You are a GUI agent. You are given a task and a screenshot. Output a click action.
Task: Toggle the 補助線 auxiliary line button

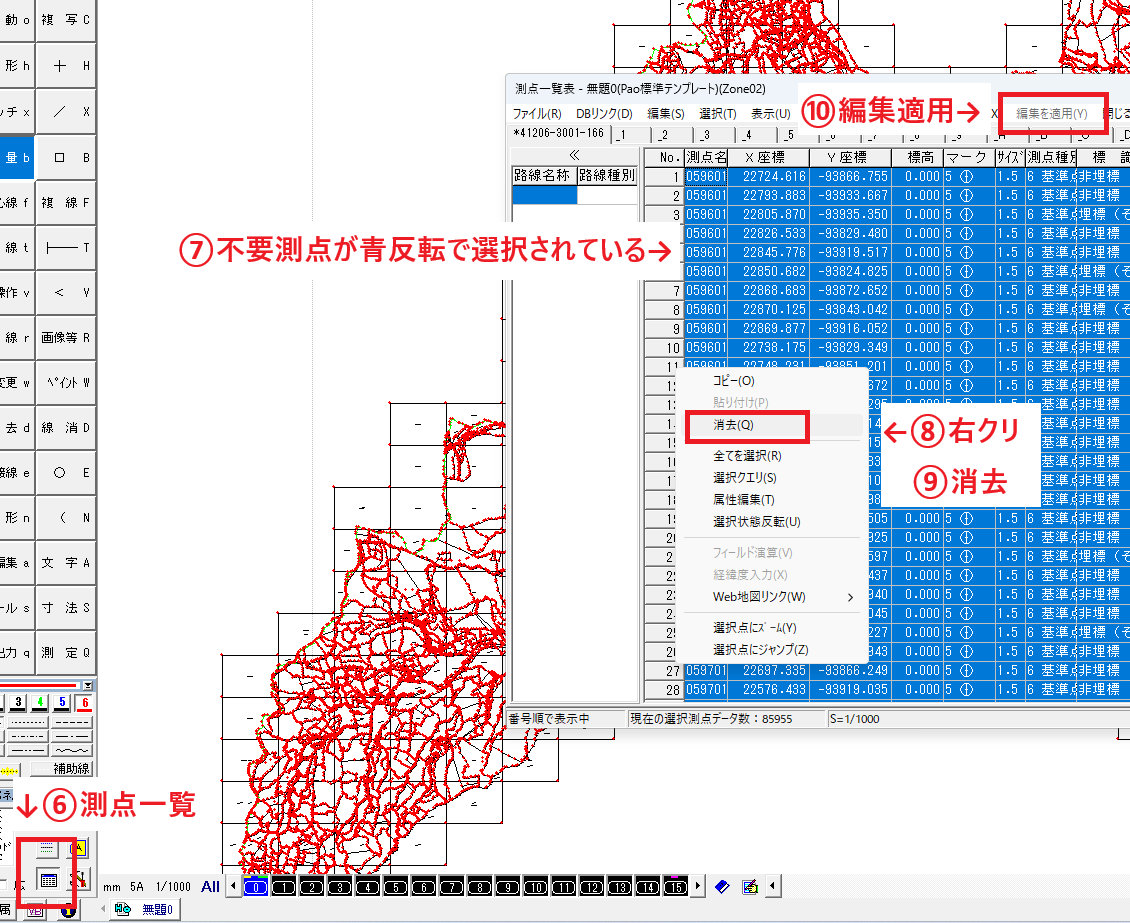tap(63, 769)
